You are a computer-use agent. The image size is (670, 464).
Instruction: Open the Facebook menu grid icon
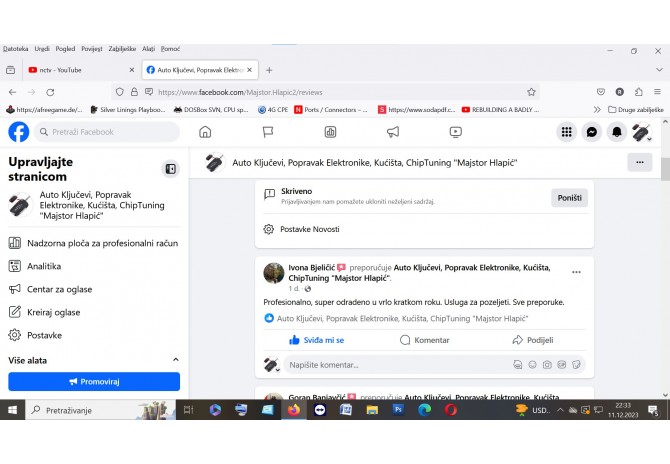tap(567, 132)
